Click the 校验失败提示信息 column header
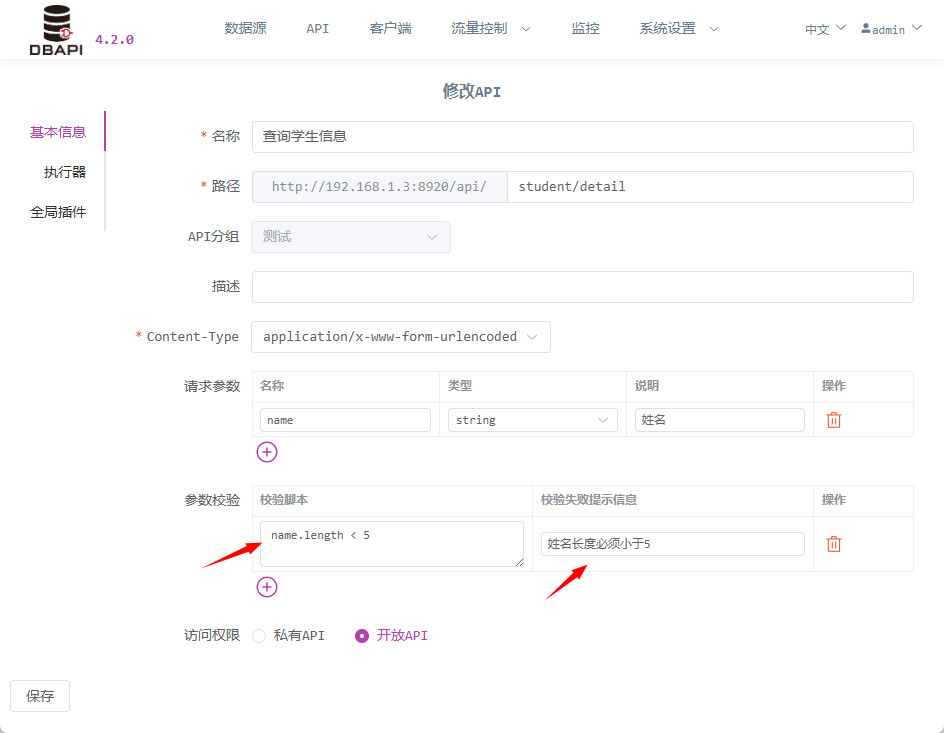 589,500
